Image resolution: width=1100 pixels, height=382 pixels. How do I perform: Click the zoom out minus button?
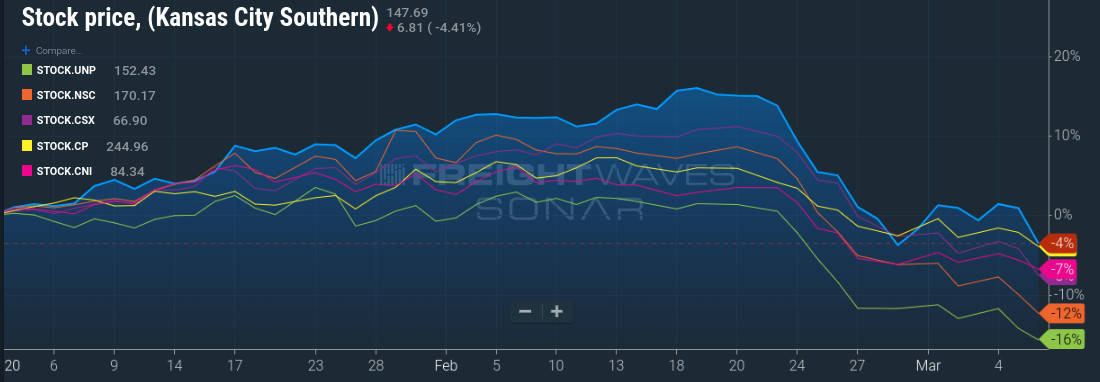pyautogui.click(x=525, y=311)
